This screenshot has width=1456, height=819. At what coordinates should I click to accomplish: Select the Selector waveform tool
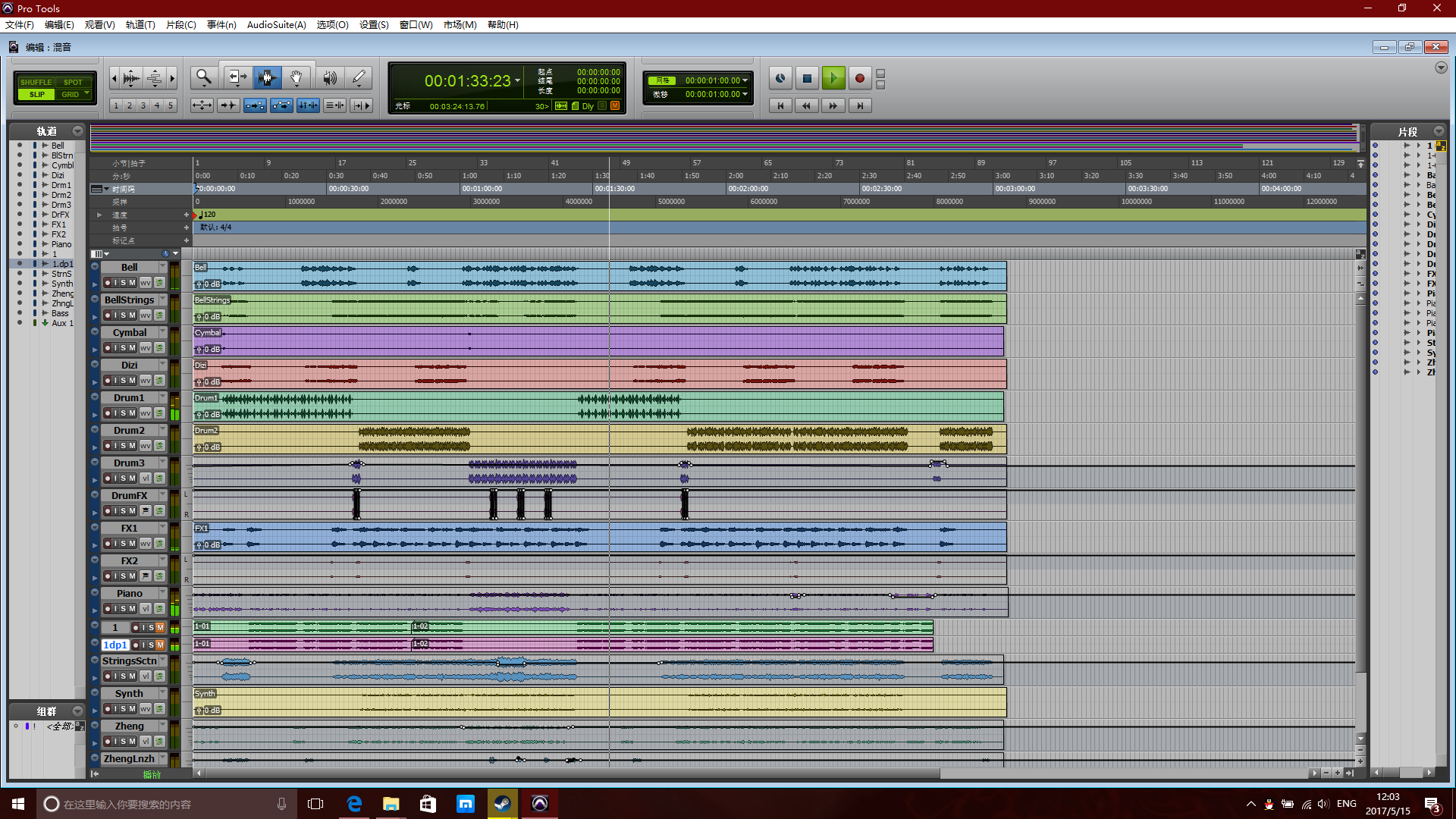pos(267,77)
